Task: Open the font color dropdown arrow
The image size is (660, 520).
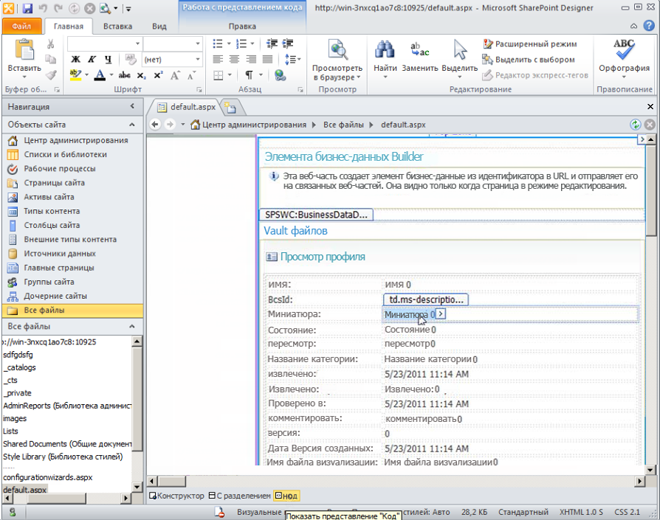Action: pos(112,75)
